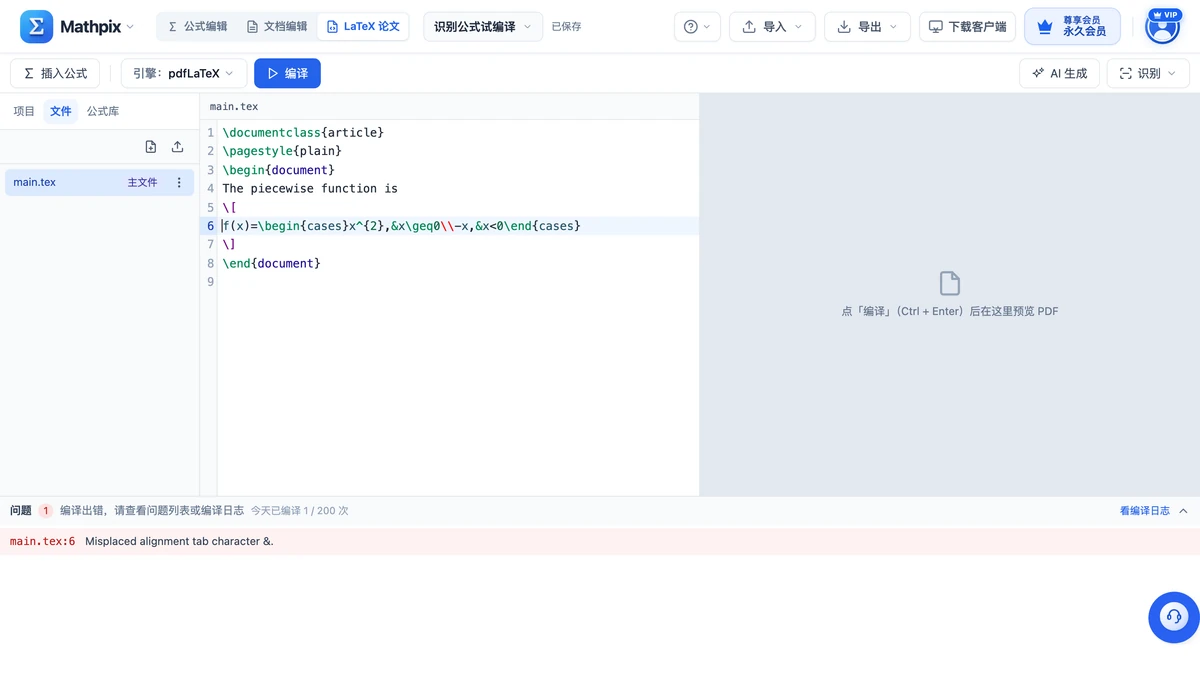Image resolution: width=1200 pixels, height=675 pixels.
Task: Open the VIP user avatar
Action: pyautogui.click(x=1162, y=27)
